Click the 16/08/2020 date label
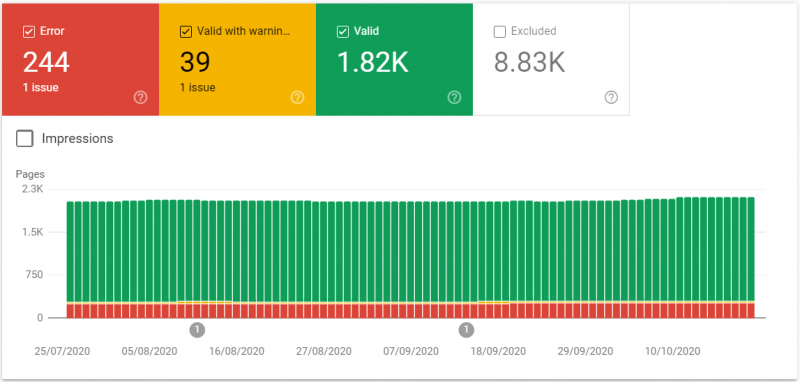Image resolution: width=800 pixels, height=382 pixels. (x=237, y=351)
